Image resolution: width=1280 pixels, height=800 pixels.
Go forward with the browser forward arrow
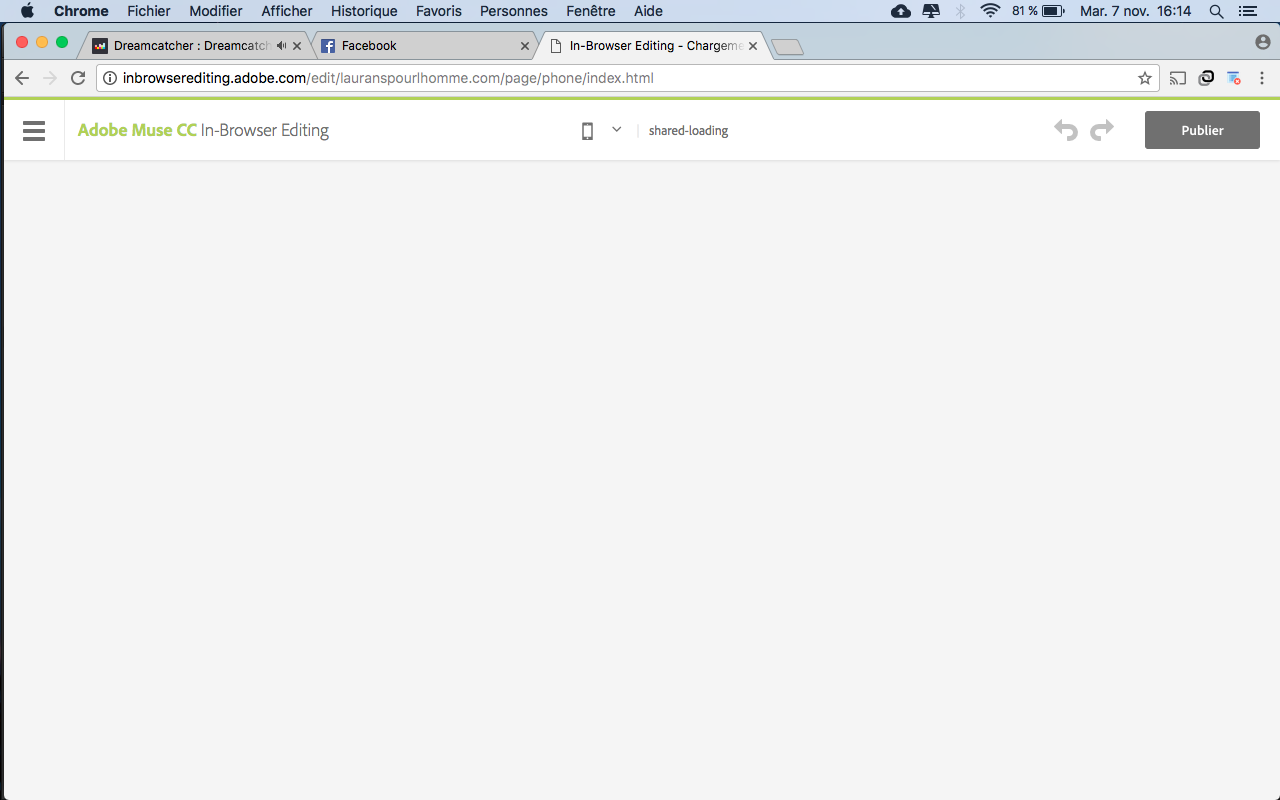tap(50, 78)
